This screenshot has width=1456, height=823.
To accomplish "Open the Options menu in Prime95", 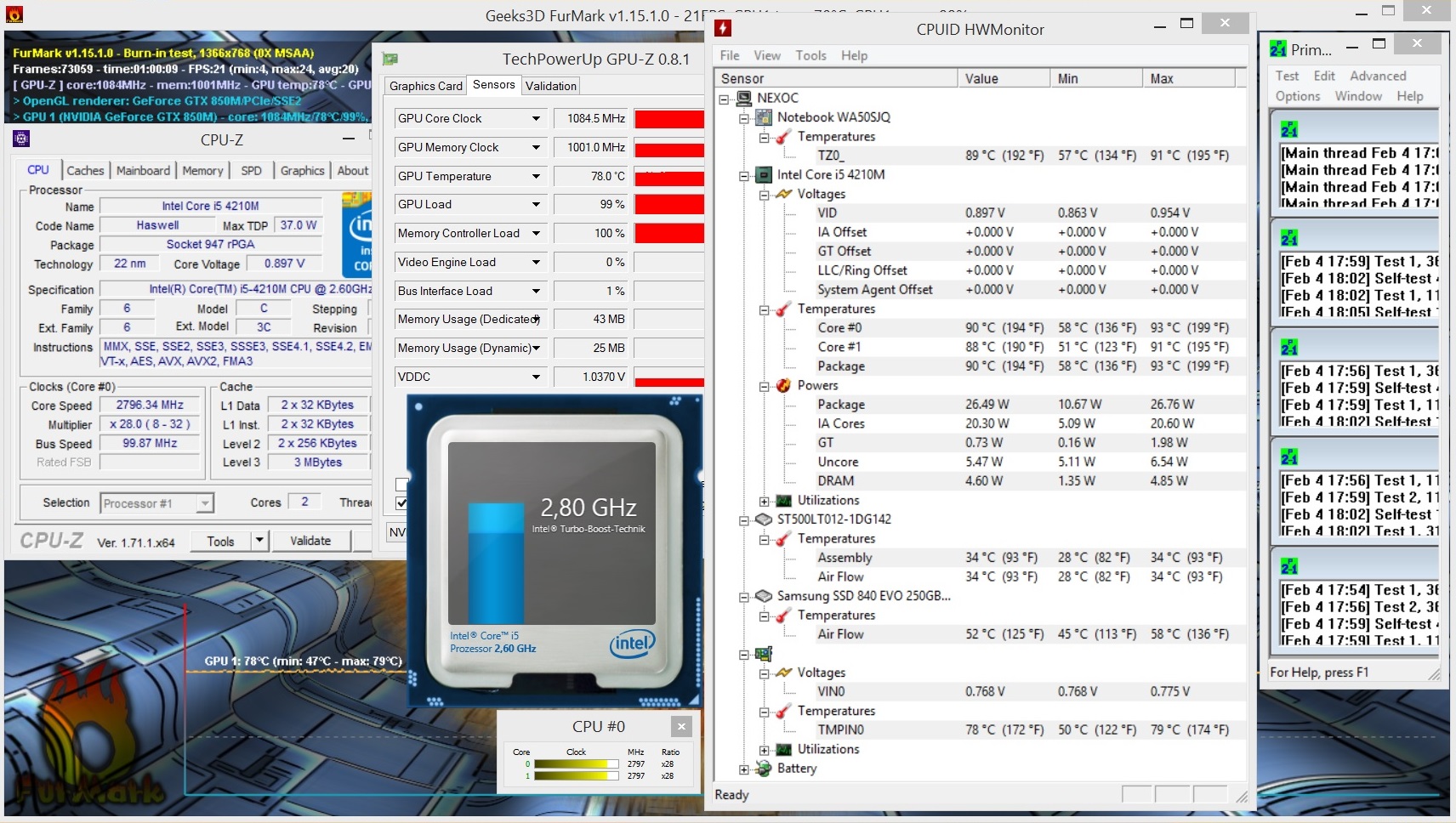I will pos(1298,96).
